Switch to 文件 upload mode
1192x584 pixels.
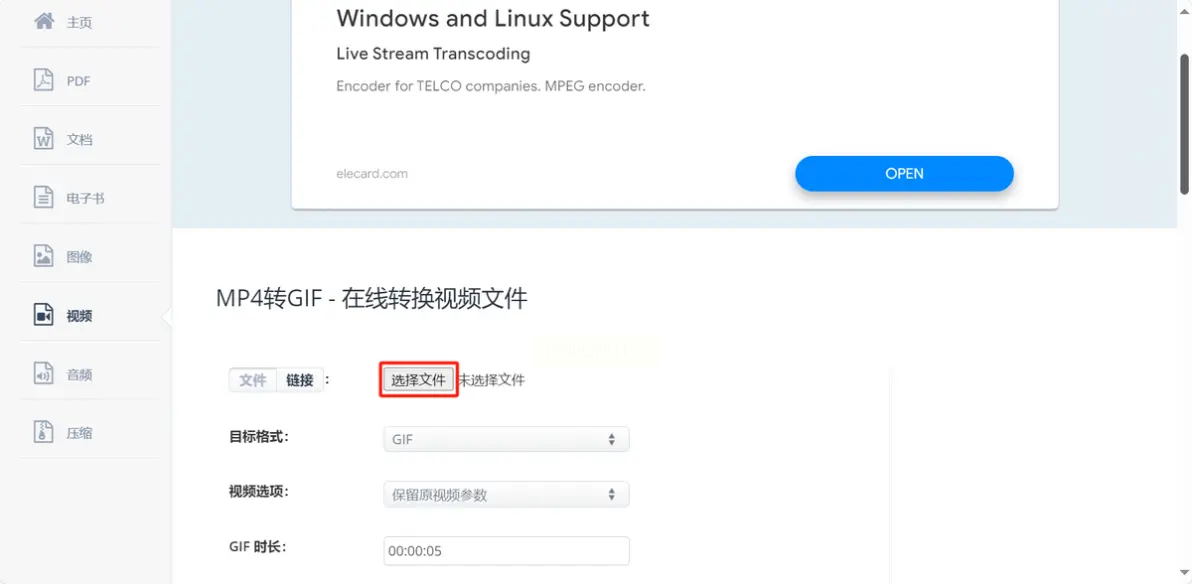[252, 380]
